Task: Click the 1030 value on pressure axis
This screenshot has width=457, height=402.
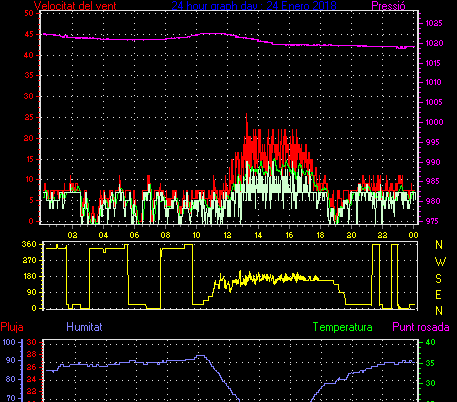Action: 435,43
